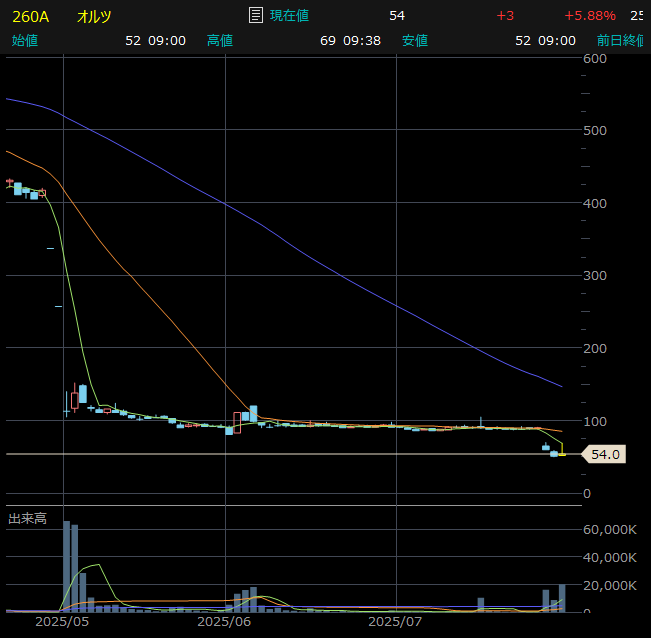The width and height of the screenshot is (651, 638).
Task: Click the high price value 69
Action: point(328,41)
